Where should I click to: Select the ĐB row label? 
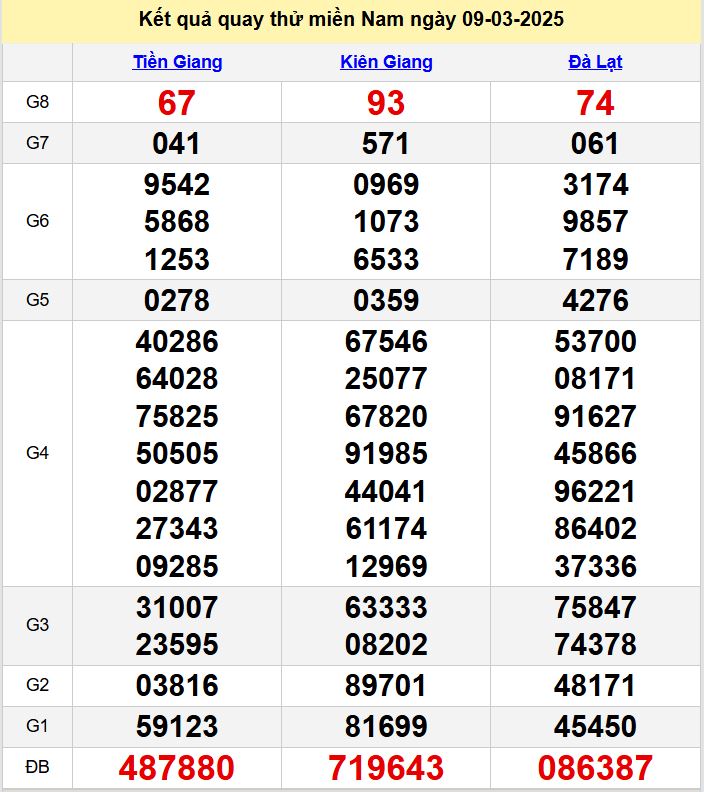(37, 767)
